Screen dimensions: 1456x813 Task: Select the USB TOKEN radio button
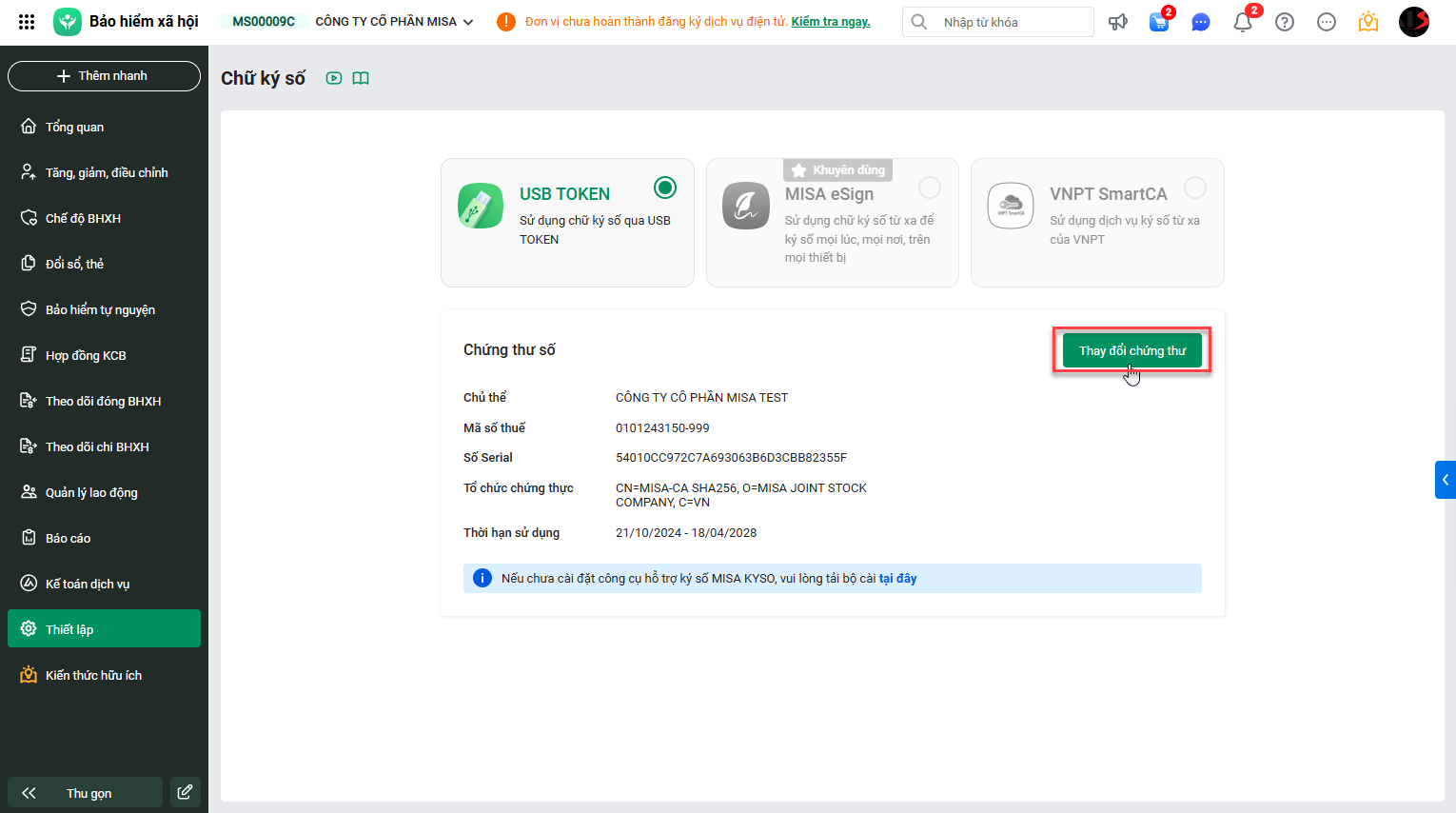pos(665,188)
